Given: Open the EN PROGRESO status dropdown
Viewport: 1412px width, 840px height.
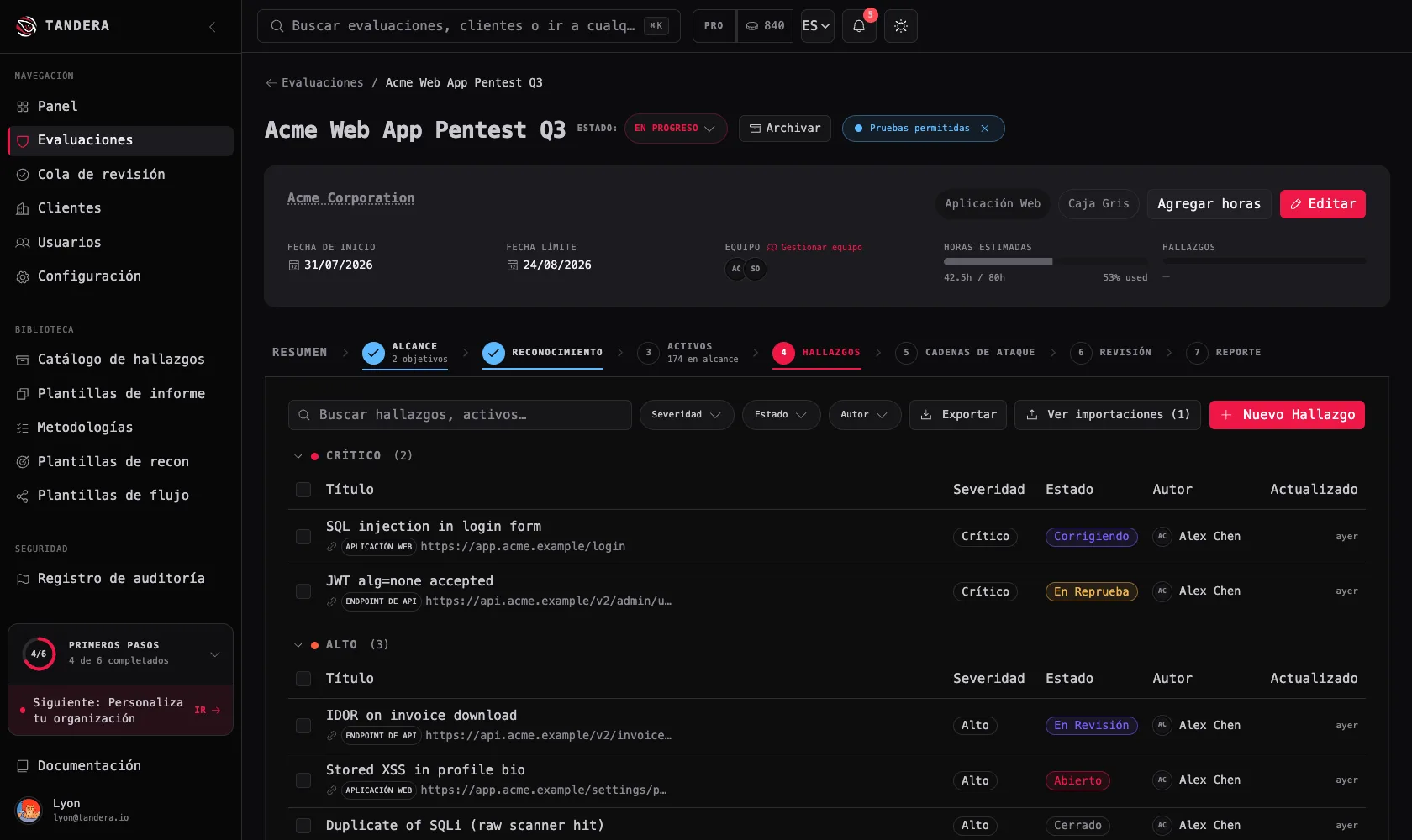Looking at the screenshot, I should coord(676,129).
